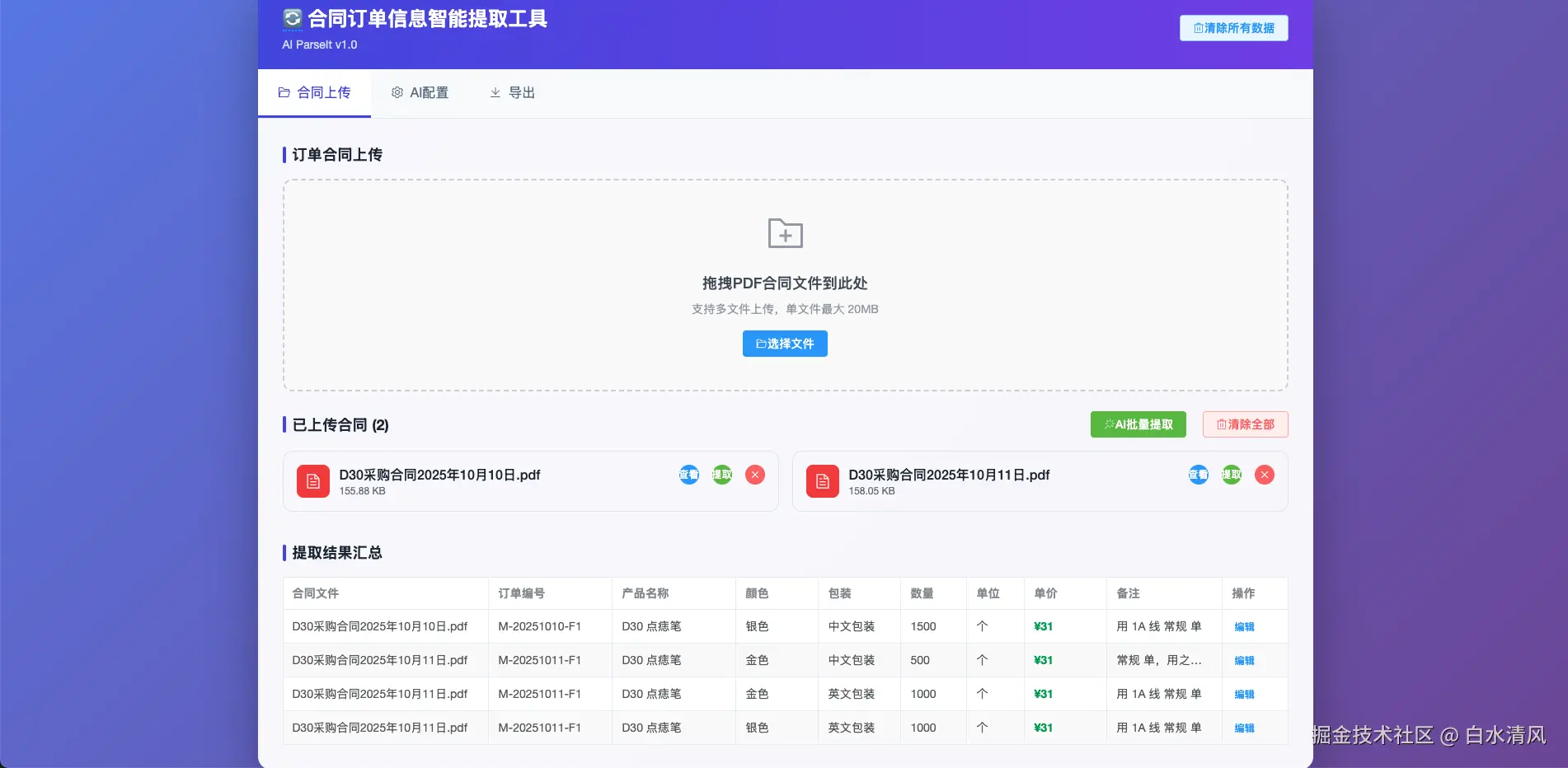The width and height of the screenshot is (1568, 768).
Task: Start the AI批量提取 batch extraction
Action: 1138,424
